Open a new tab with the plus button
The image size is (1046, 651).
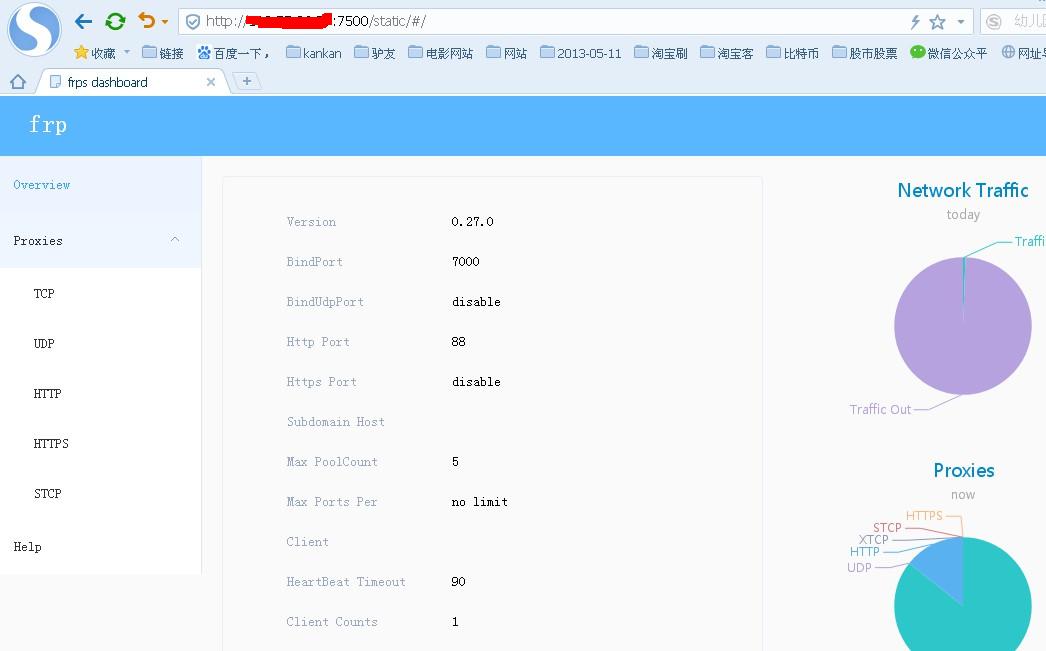[x=246, y=81]
